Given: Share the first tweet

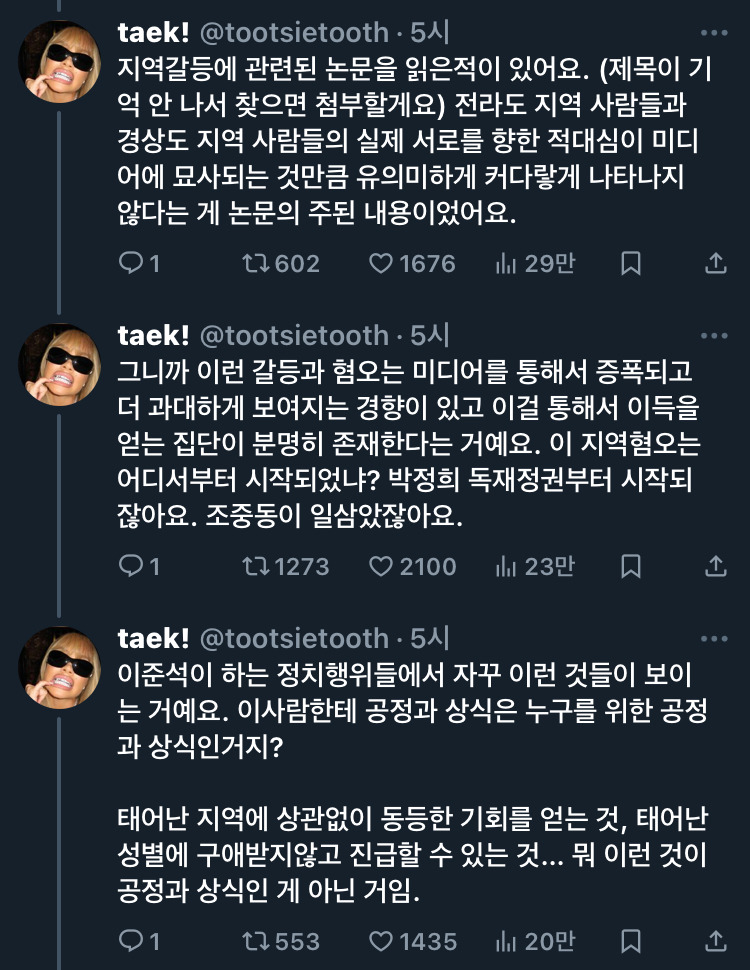Looking at the screenshot, I should 716,263.
